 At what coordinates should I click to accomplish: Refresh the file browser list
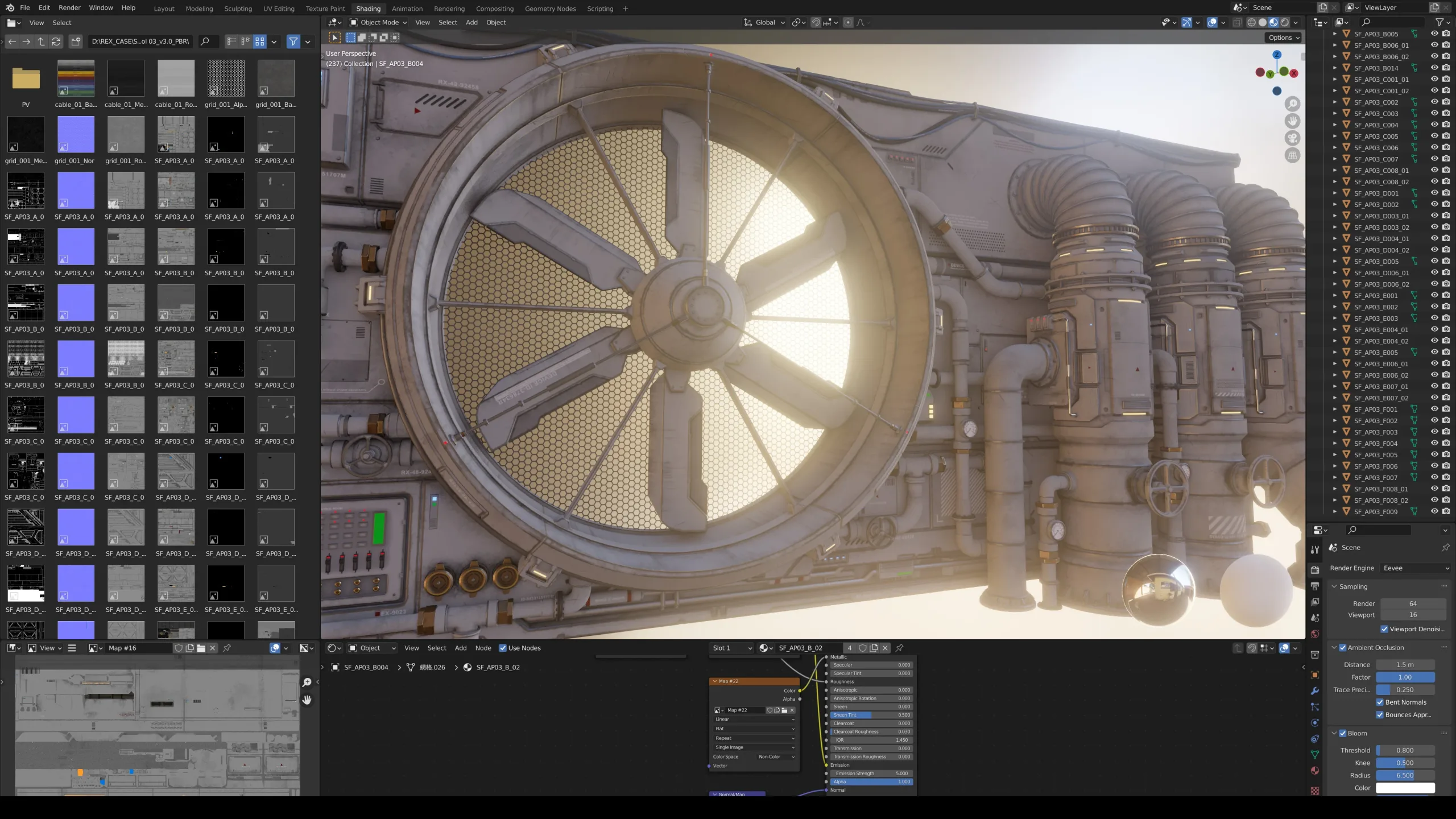tap(56, 42)
